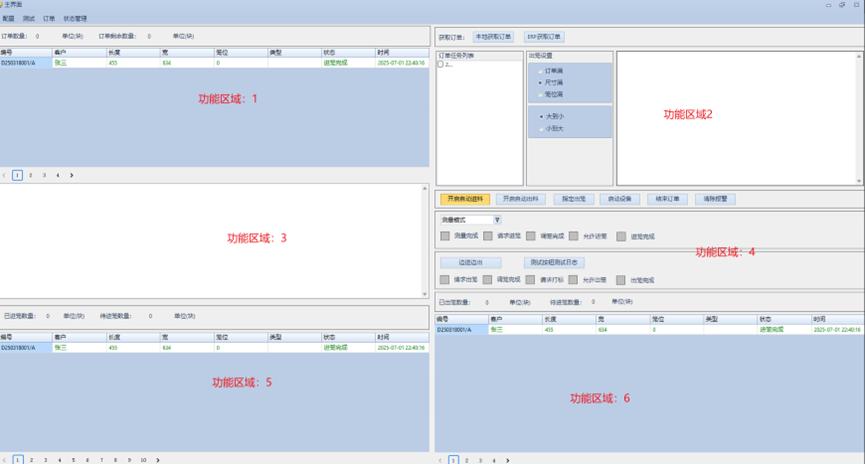Toggle the 允许进笼 checkbox

coord(574,236)
